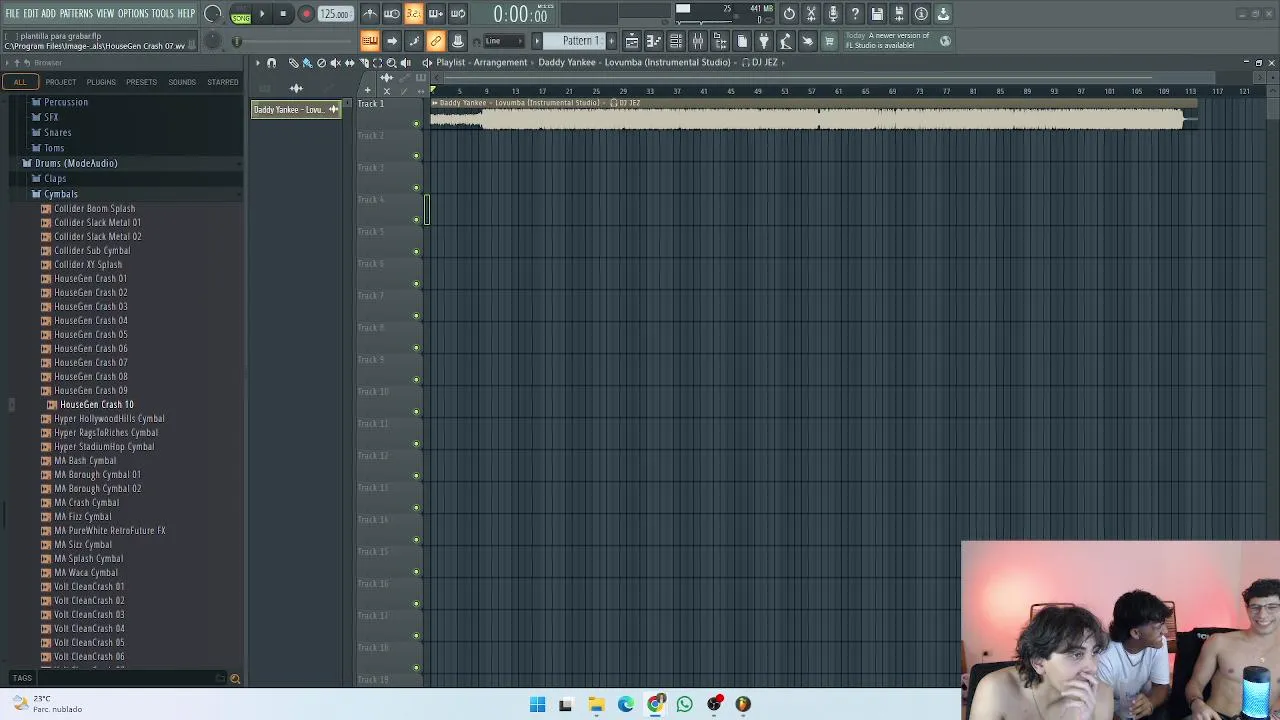Expand the Toms folder
This screenshot has height=720, width=1280.
[54, 148]
